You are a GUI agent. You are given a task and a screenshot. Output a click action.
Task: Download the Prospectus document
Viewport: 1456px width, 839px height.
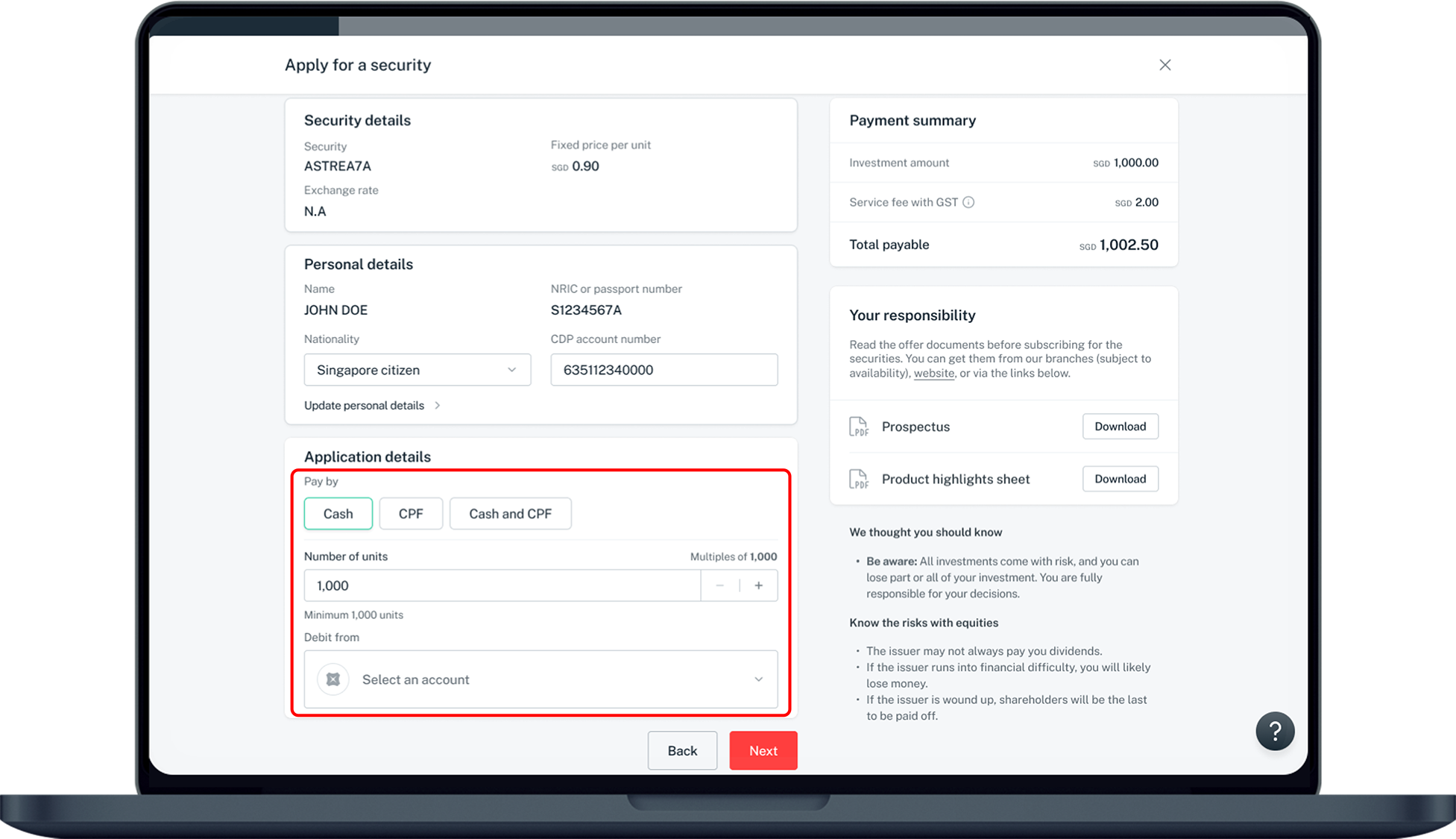click(x=1120, y=427)
